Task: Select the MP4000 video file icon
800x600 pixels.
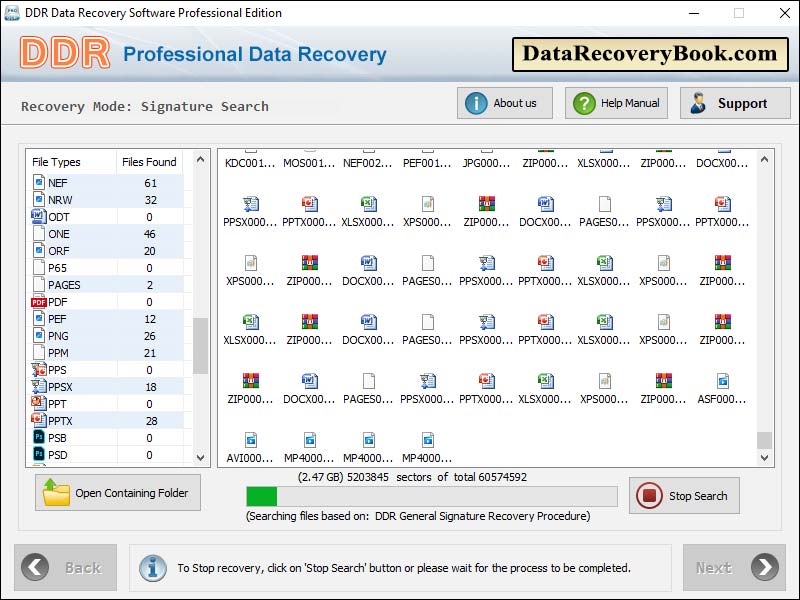Action: coord(309,441)
